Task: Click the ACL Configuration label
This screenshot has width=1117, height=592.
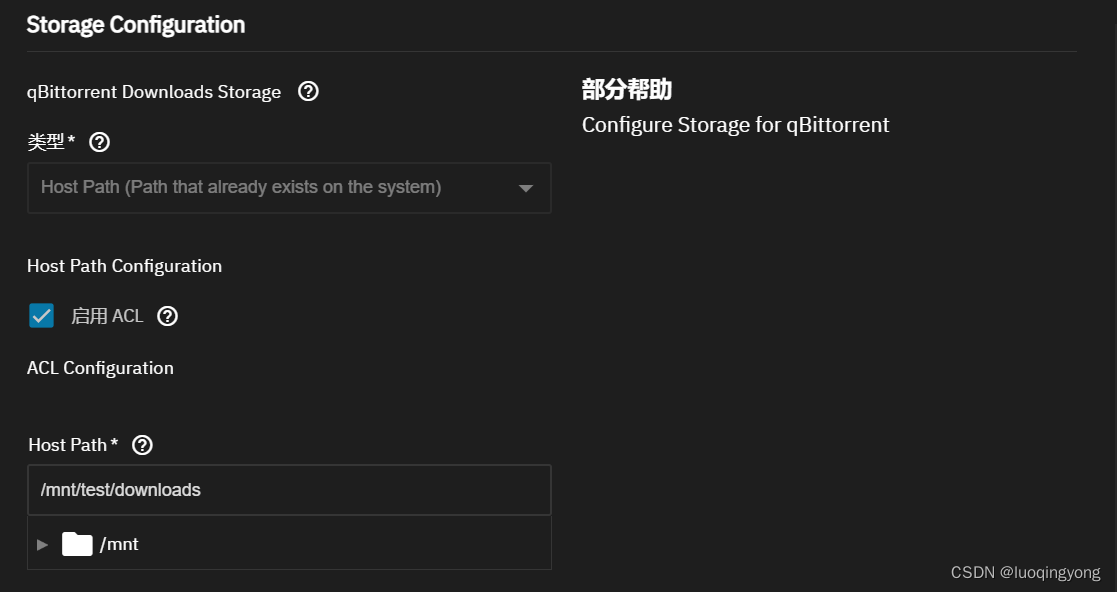Action: point(100,368)
